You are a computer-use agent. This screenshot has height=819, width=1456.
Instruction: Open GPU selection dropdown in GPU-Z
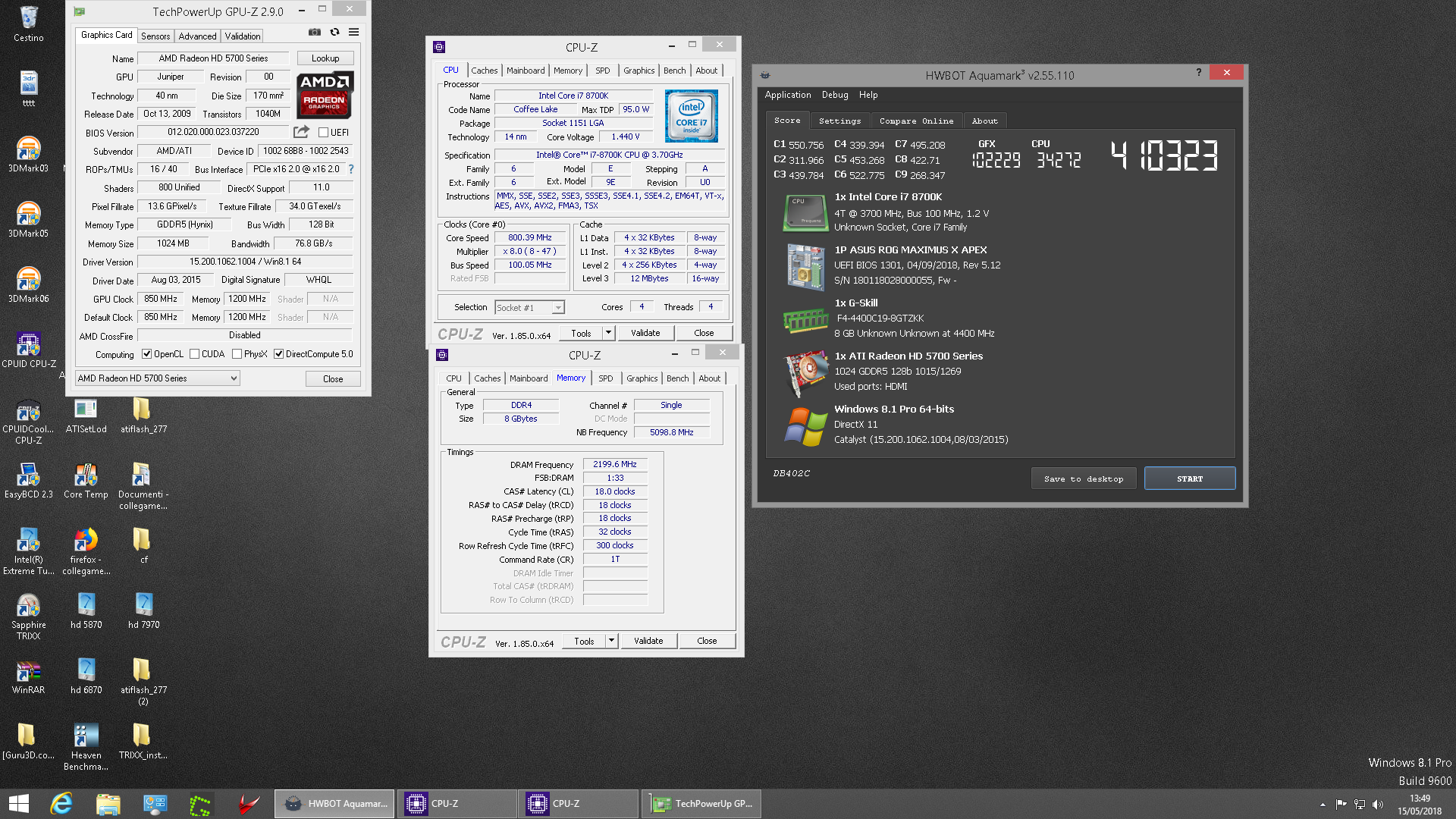[158, 378]
